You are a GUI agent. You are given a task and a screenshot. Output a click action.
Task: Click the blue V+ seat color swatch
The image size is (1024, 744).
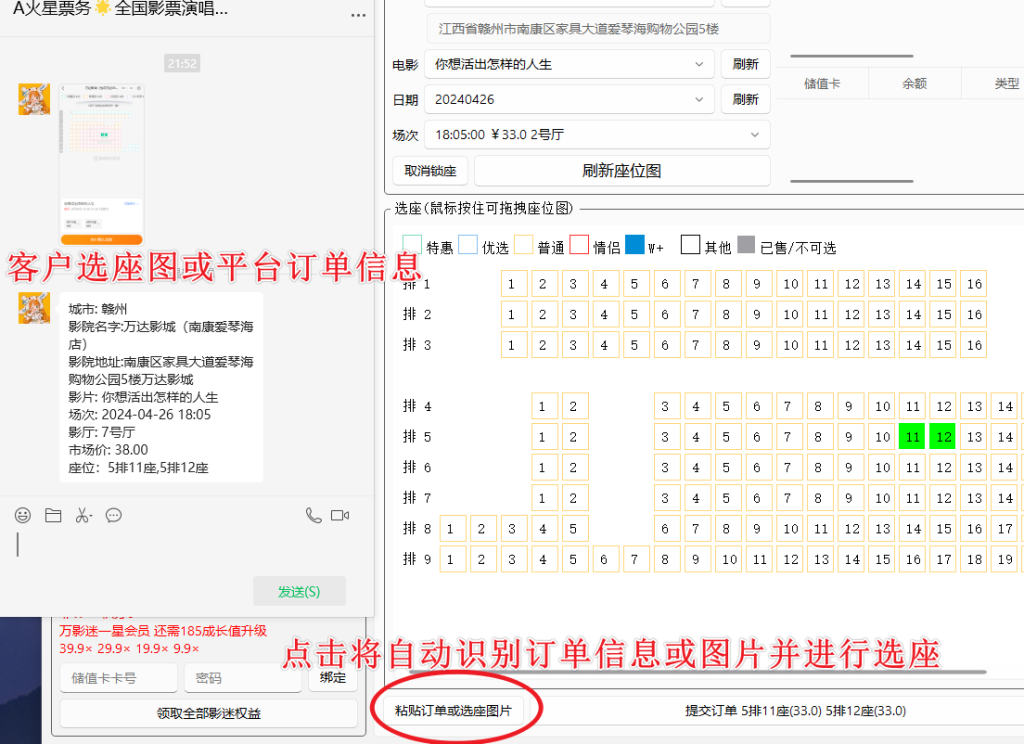point(634,245)
